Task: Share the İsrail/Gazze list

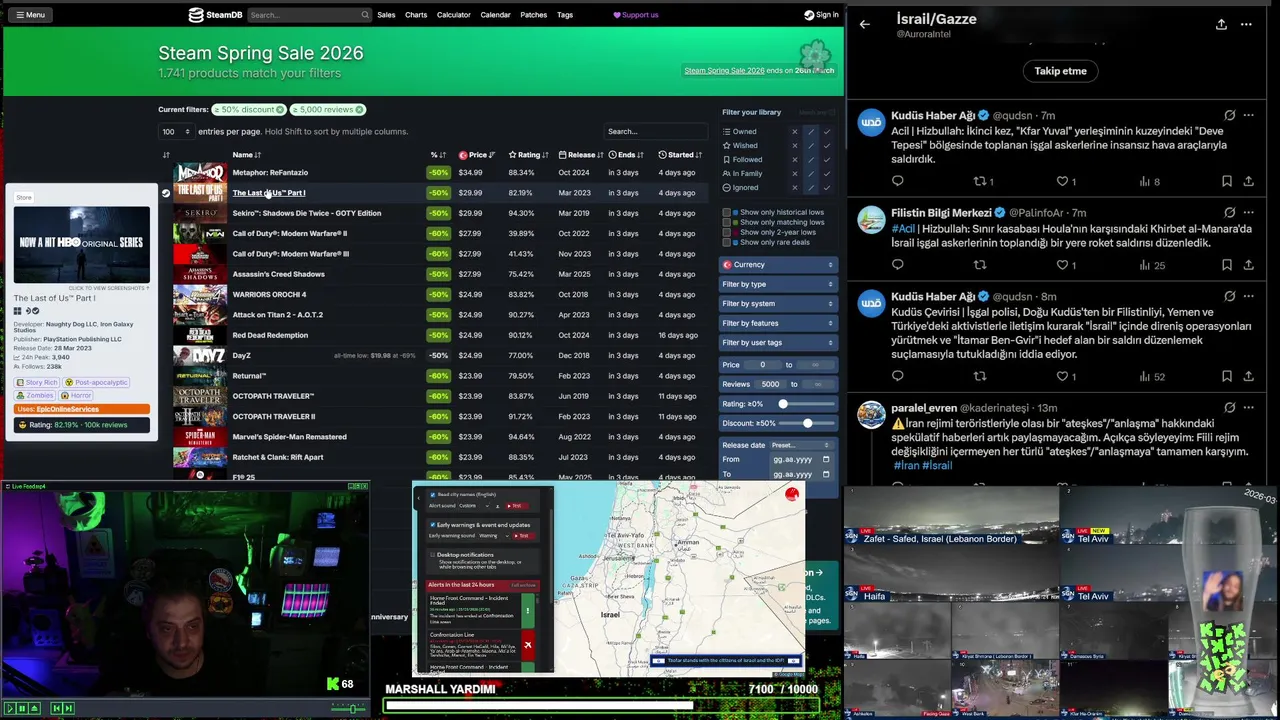Action: click(1221, 24)
